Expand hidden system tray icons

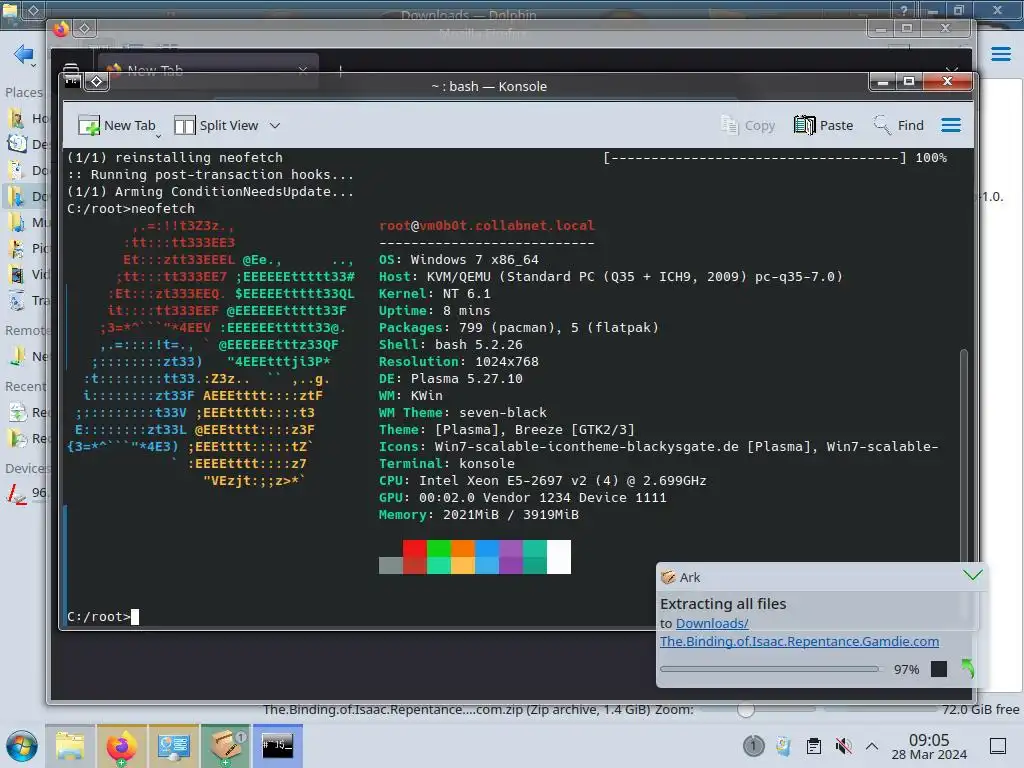[872, 745]
